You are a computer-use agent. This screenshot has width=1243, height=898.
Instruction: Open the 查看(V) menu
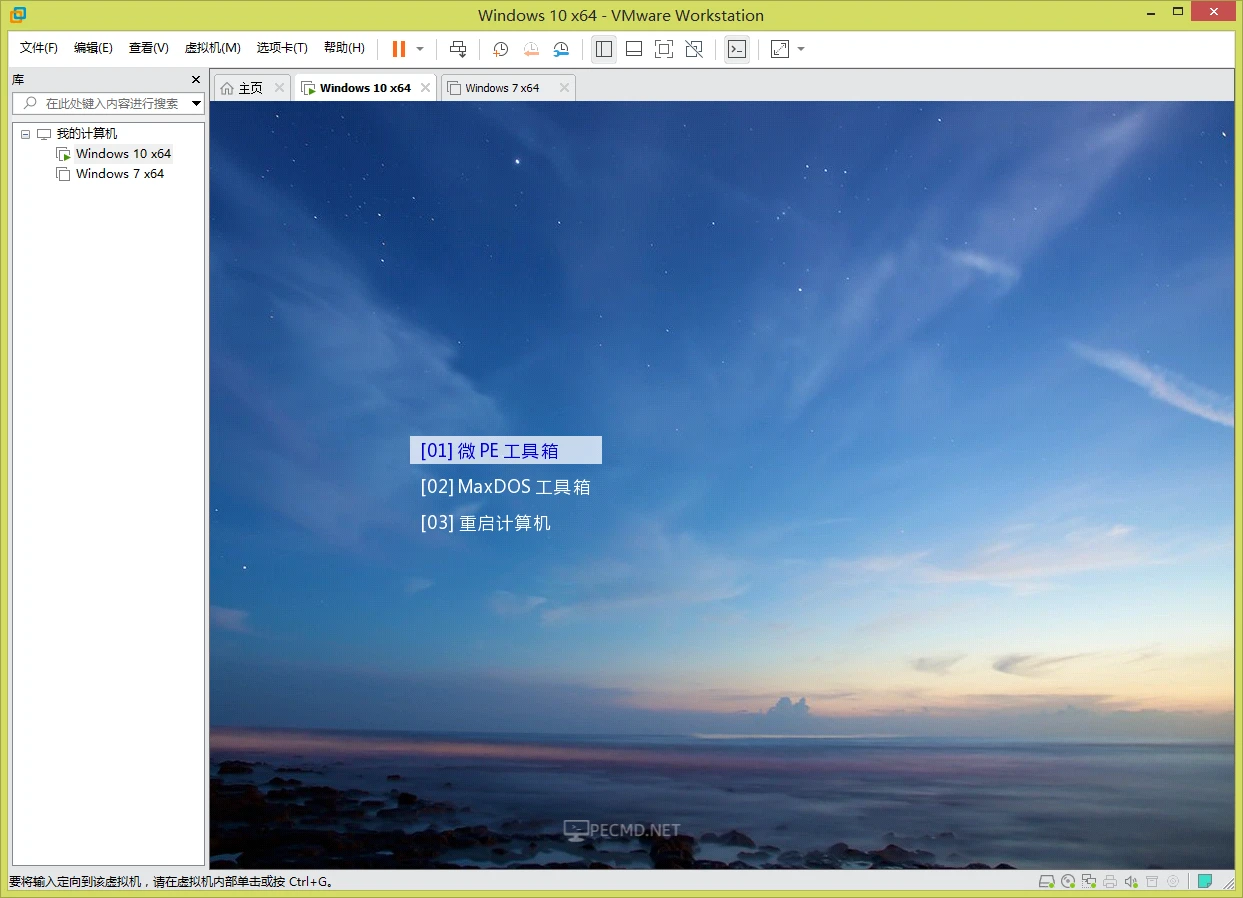(x=148, y=48)
